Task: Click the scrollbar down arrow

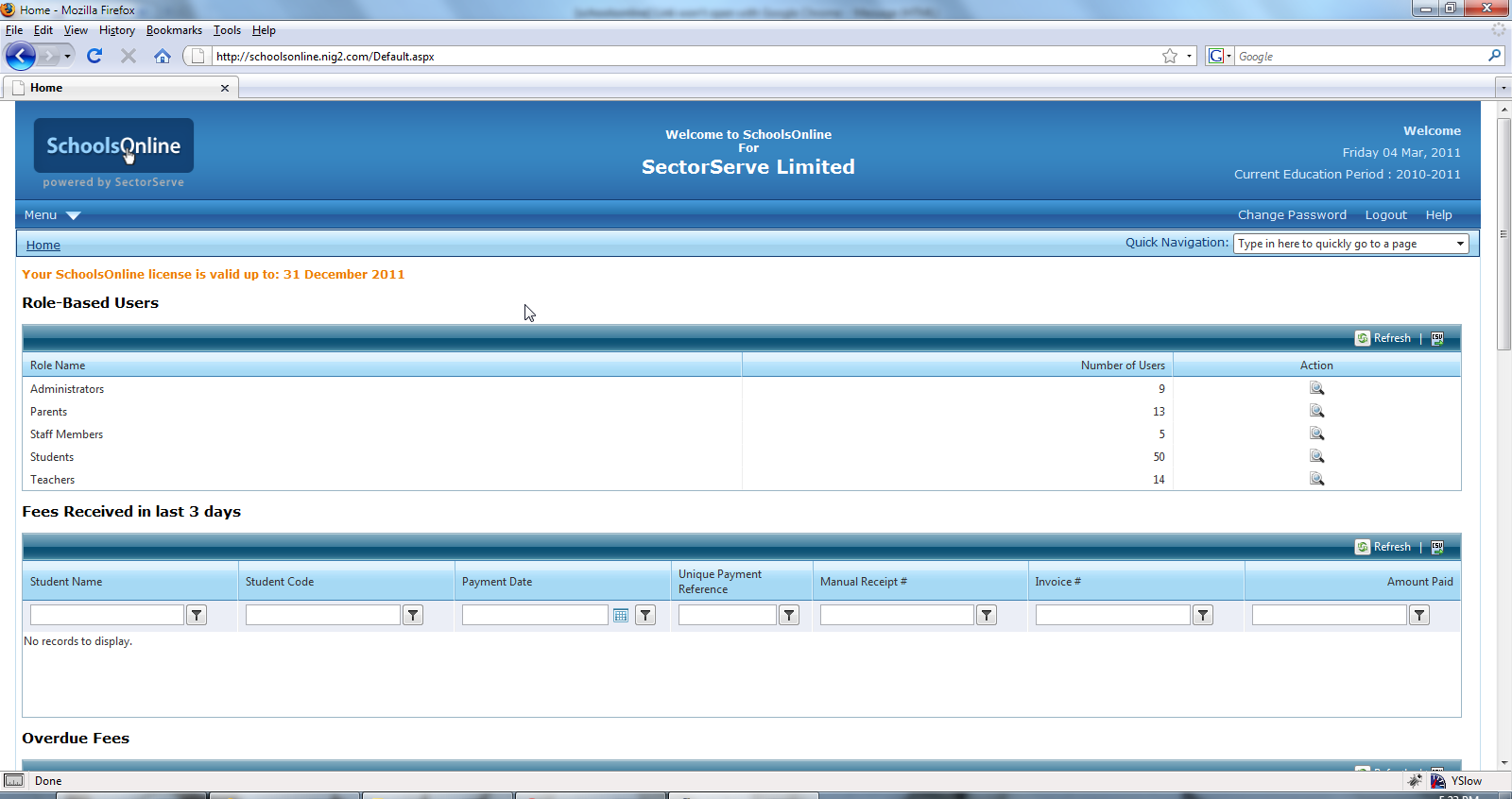Action: (1503, 762)
